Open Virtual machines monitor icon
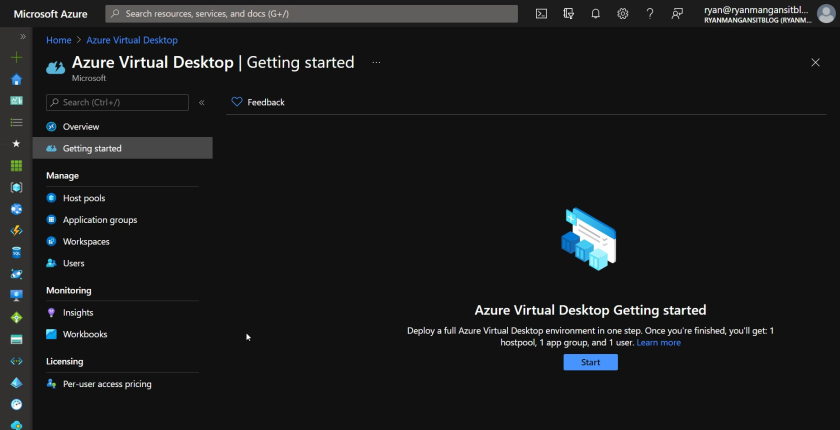 click(x=17, y=296)
